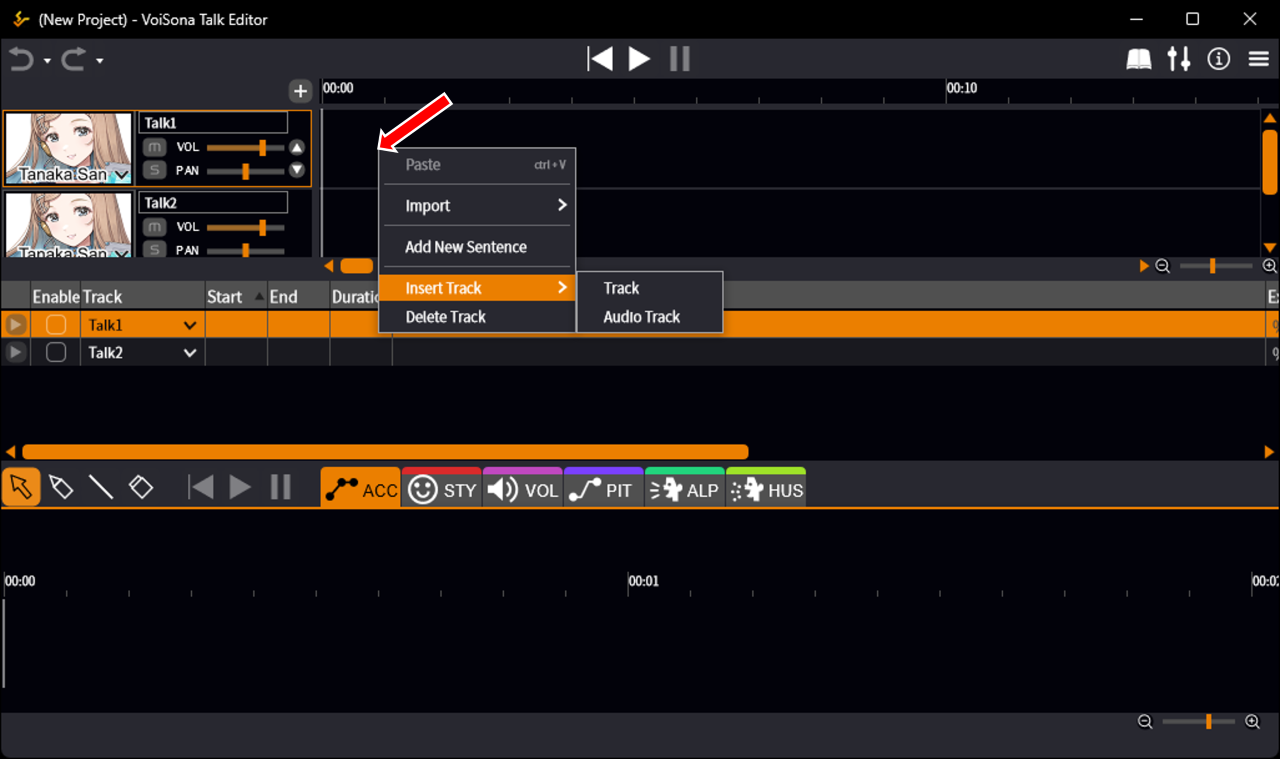Adjust the track timeline zoom slider
1280x759 pixels.
pyautogui.click(x=1216, y=266)
